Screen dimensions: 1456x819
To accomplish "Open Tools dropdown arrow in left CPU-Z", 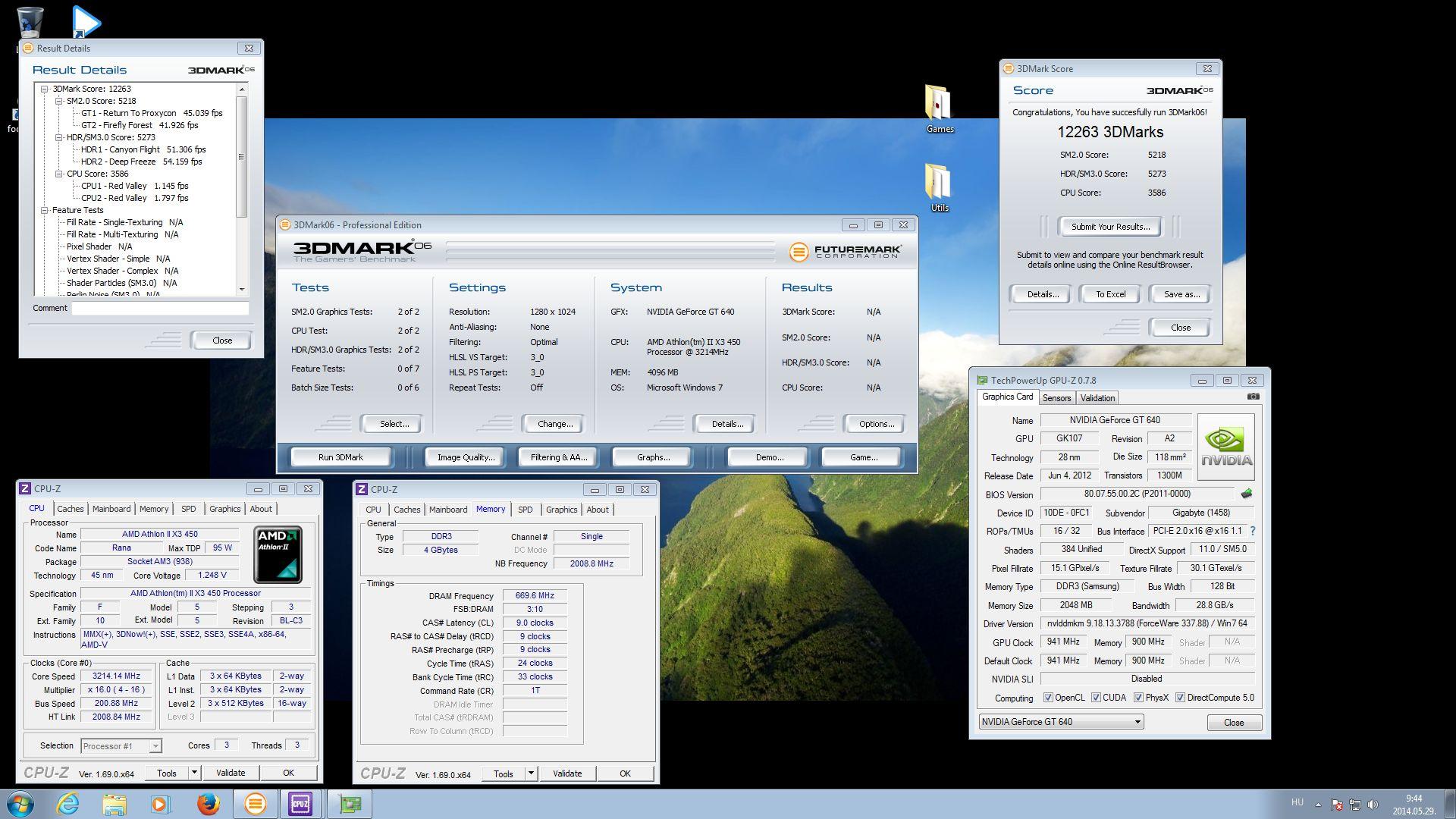I will (x=194, y=773).
